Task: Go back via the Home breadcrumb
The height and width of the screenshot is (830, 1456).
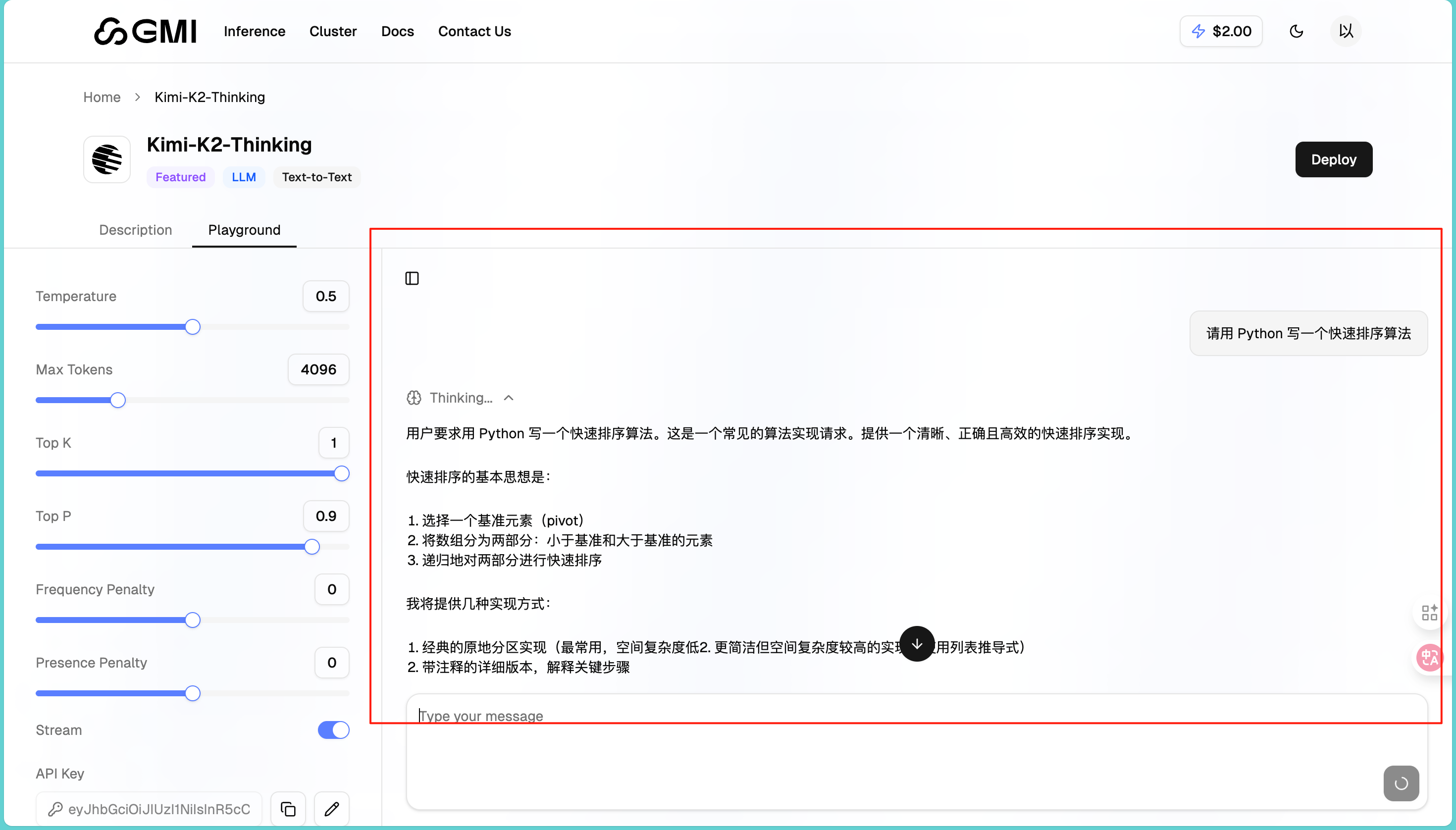Action: click(102, 97)
